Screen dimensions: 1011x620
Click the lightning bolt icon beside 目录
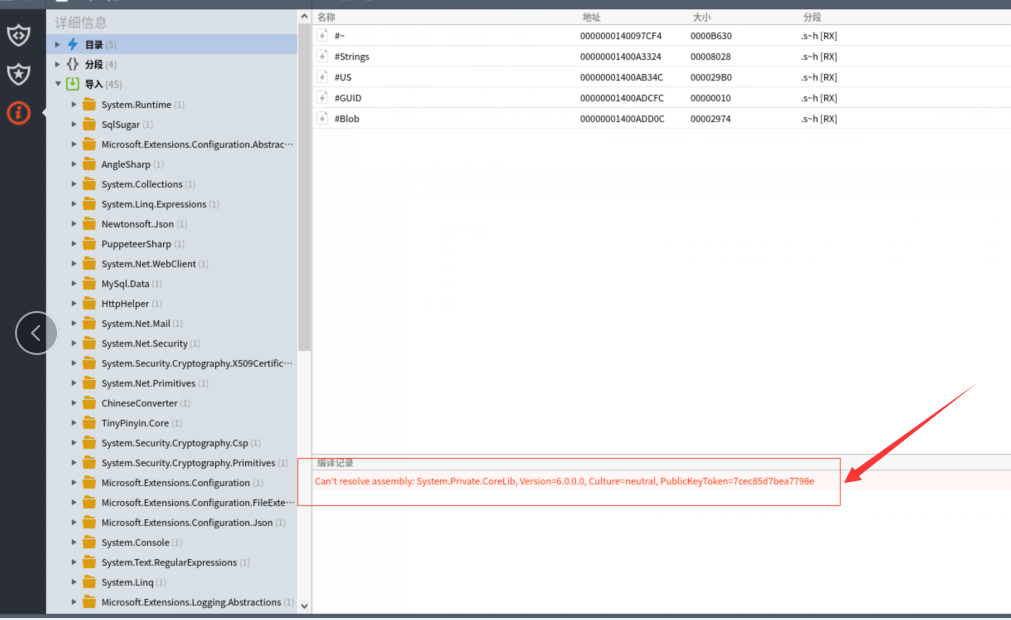pos(72,45)
